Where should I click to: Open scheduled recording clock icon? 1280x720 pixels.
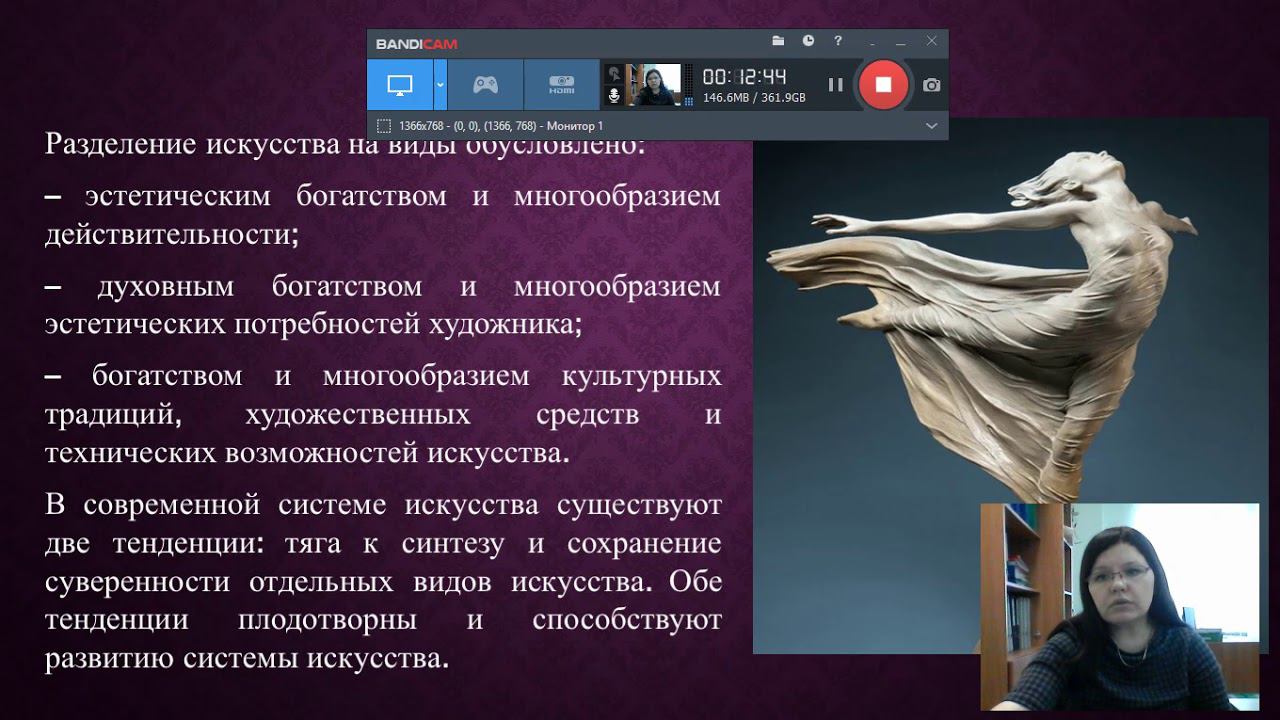808,42
